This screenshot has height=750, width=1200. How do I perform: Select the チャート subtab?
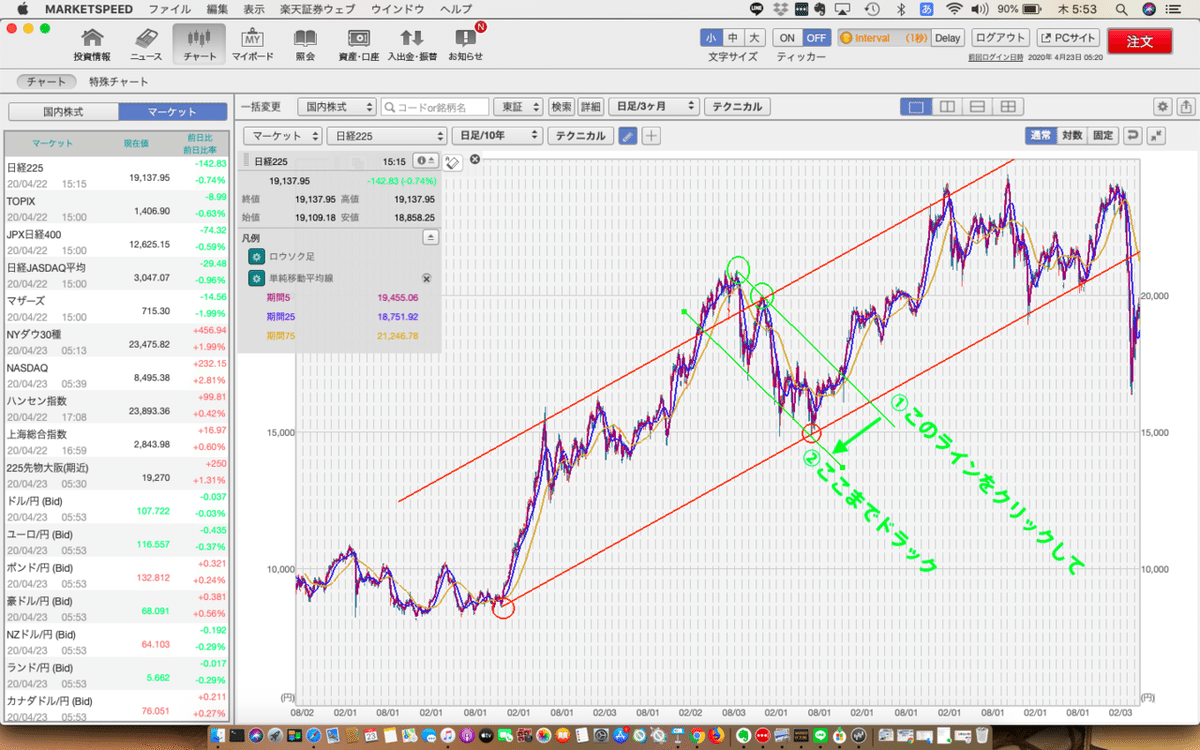click(47, 82)
